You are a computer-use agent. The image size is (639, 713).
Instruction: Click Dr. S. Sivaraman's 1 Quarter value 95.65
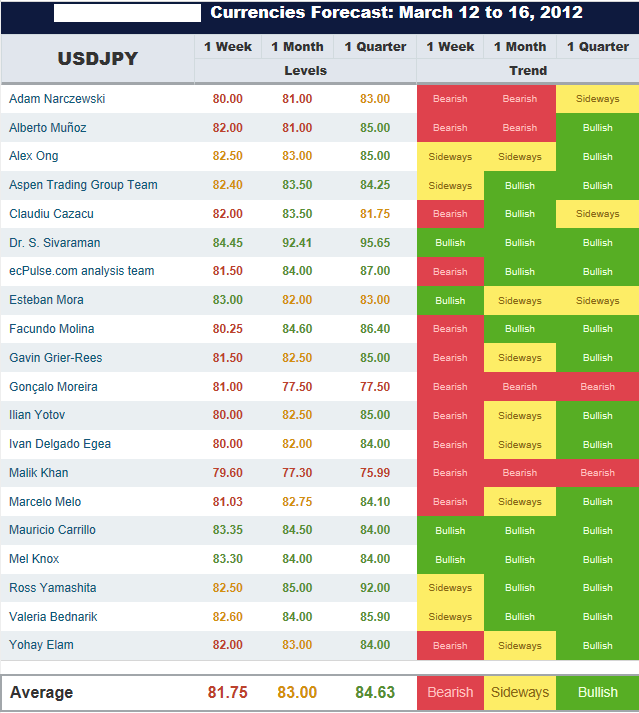coord(375,243)
